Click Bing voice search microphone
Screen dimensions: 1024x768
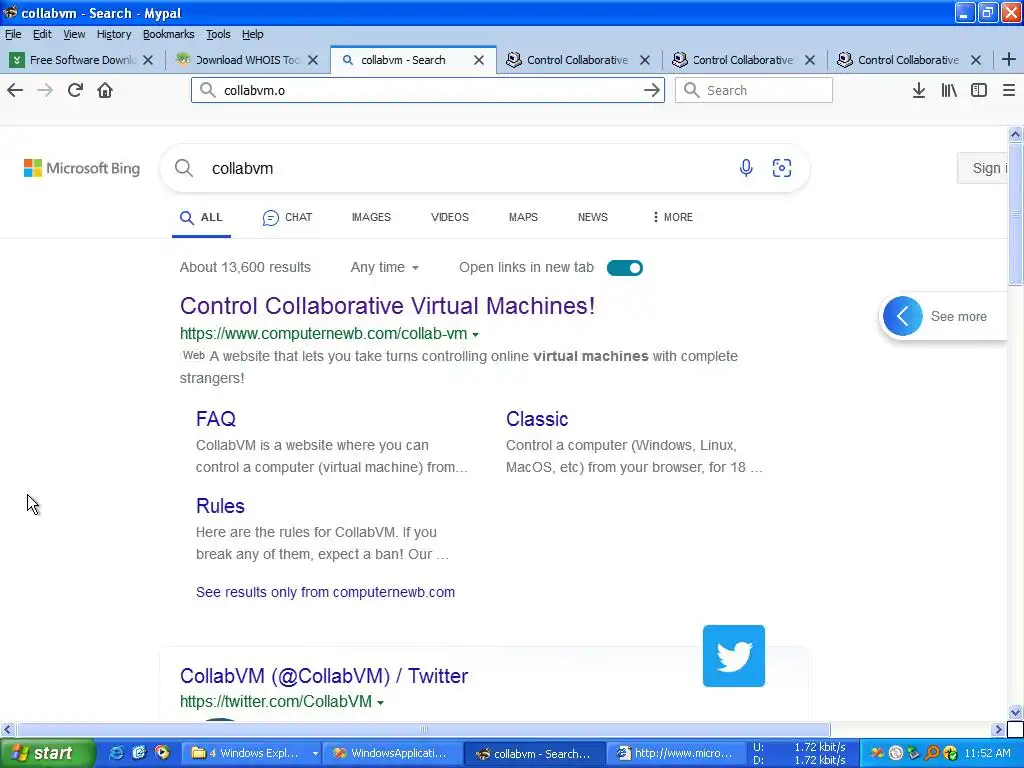point(746,168)
